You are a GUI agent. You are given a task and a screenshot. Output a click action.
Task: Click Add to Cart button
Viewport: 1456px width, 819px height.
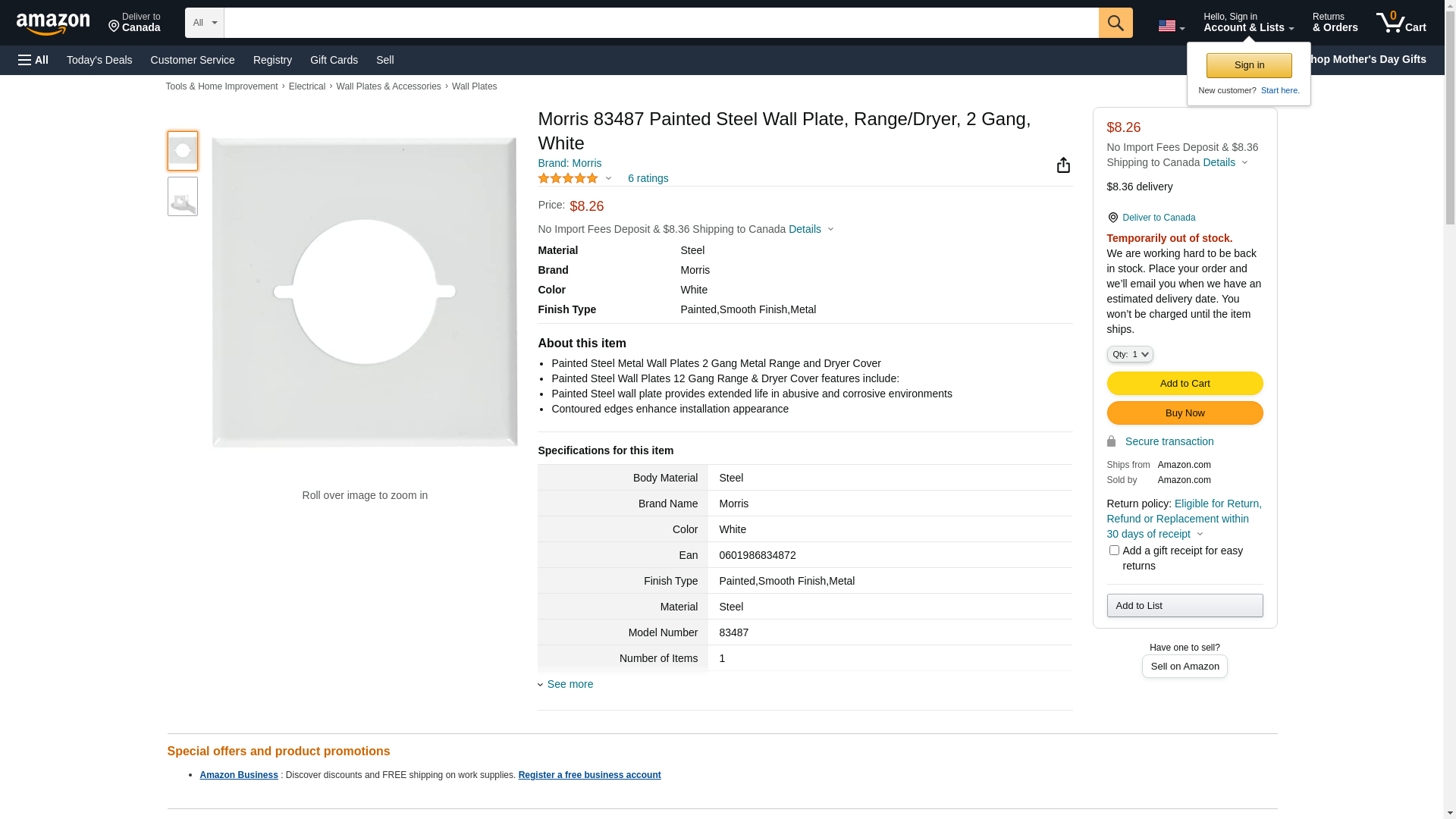(x=1185, y=384)
